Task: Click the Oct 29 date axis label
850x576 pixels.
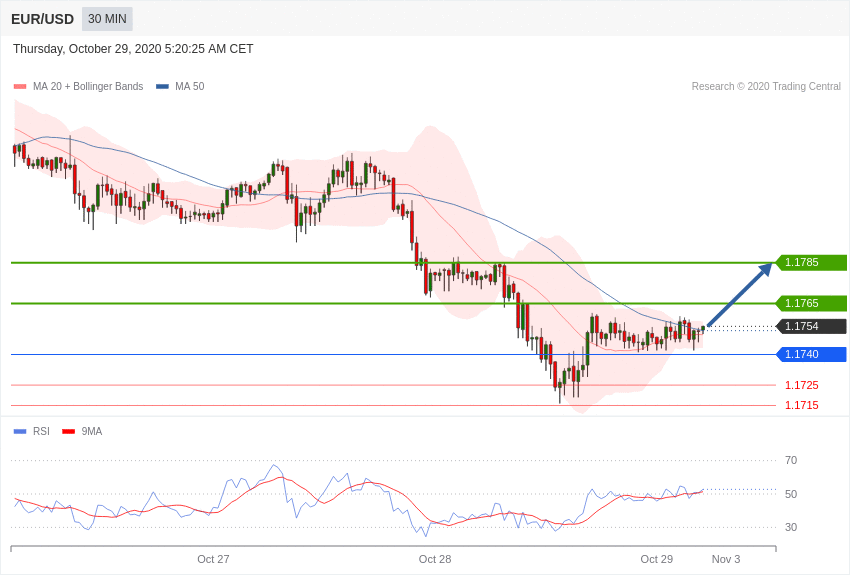Action: point(656,559)
